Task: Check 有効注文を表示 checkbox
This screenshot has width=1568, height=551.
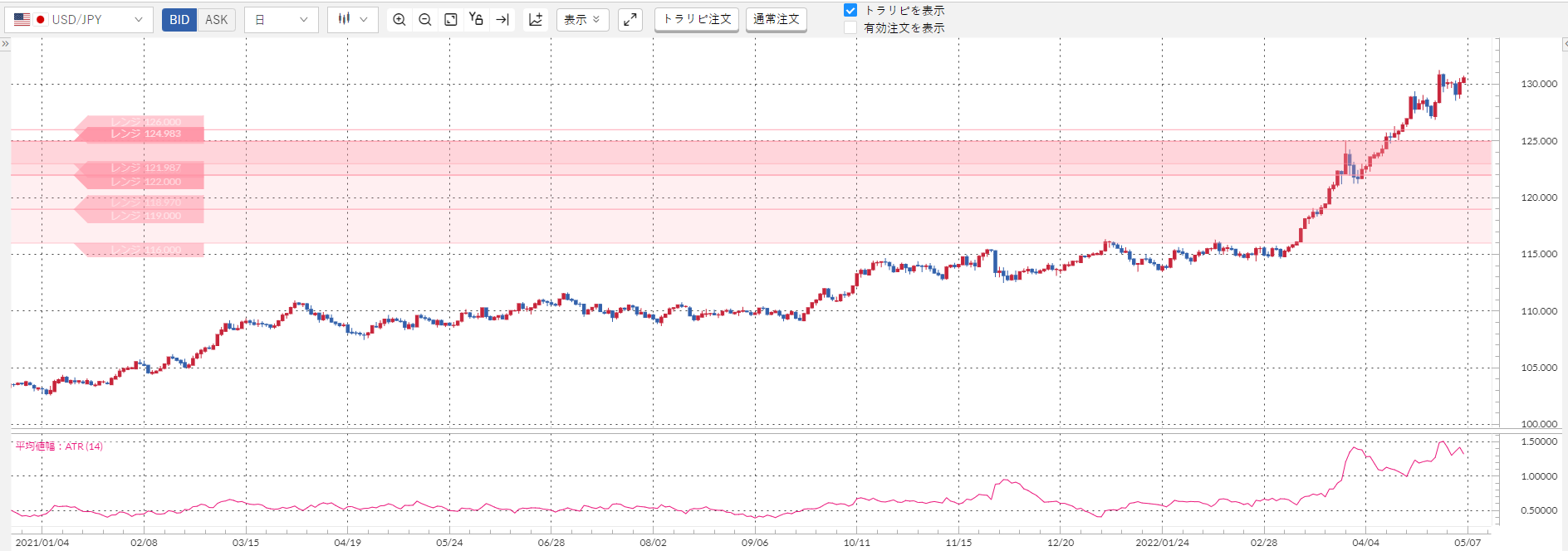Action: tap(850, 27)
